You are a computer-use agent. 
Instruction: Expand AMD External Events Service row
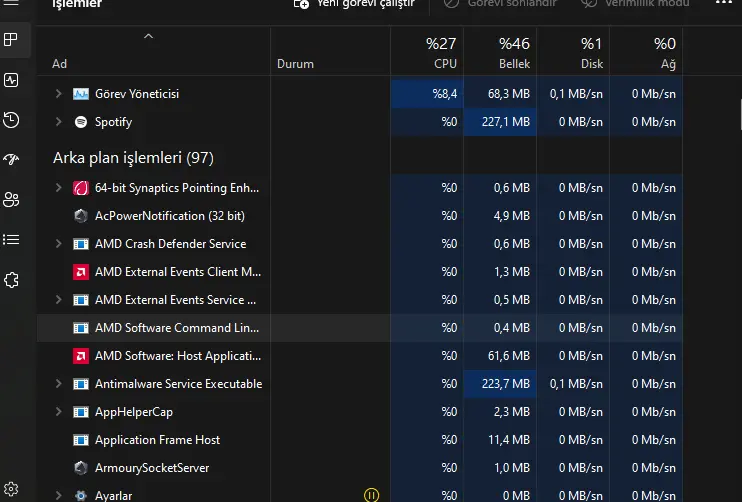click(x=58, y=300)
